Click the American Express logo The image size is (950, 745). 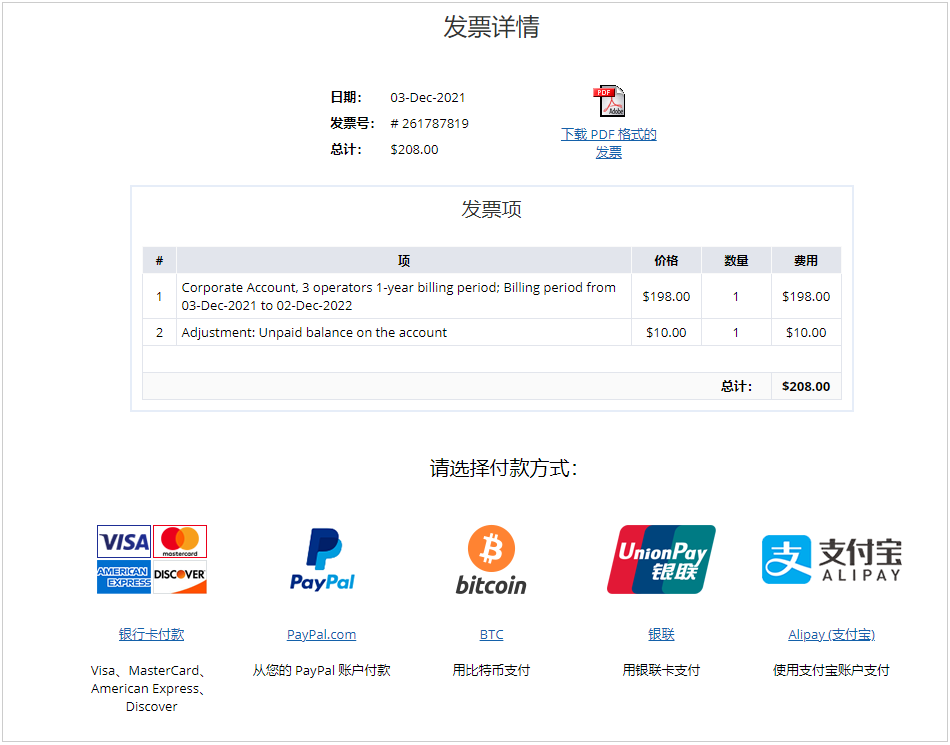pyautogui.click(x=124, y=577)
